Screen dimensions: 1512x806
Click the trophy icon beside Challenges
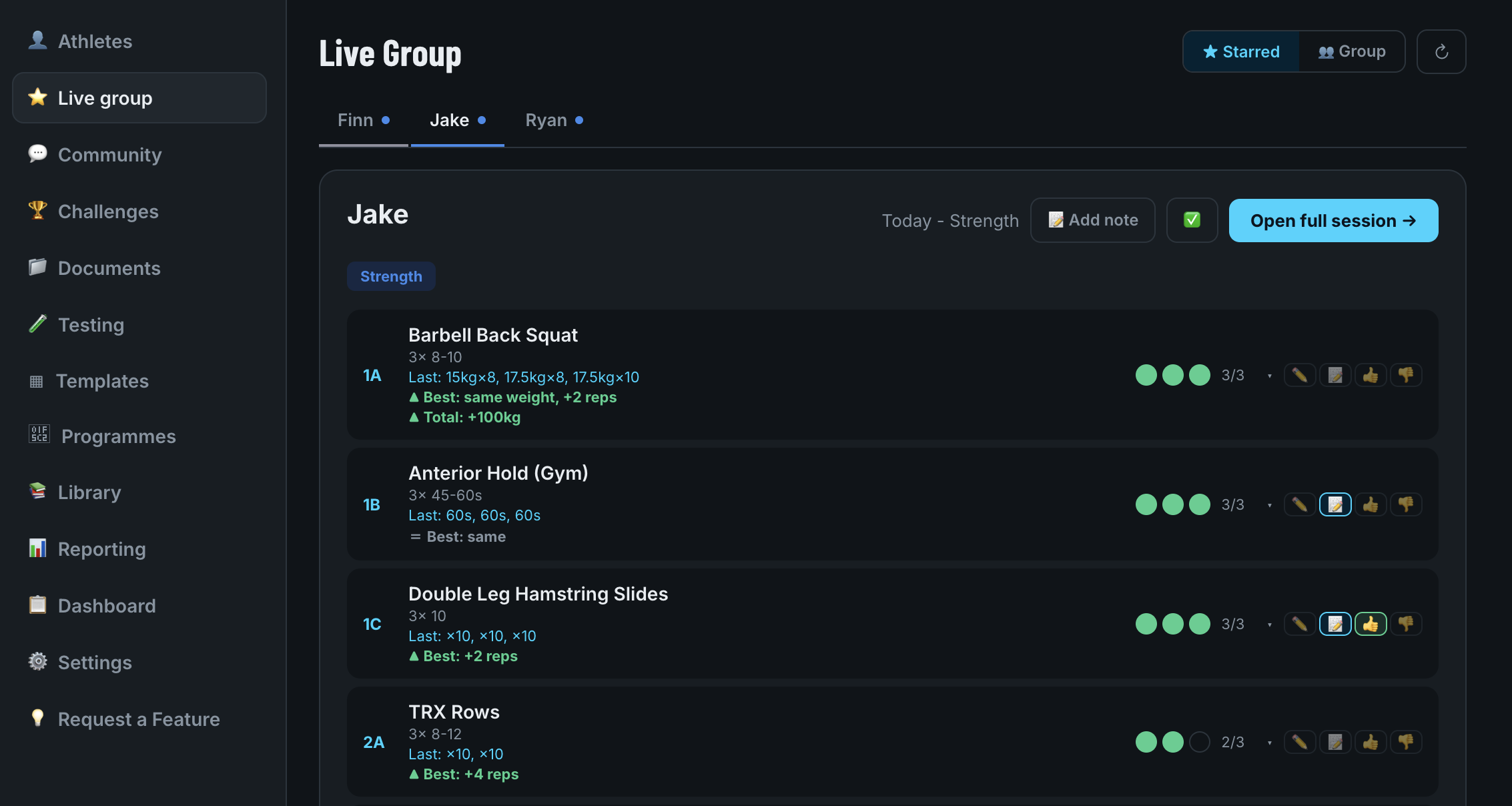(x=37, y=210)
